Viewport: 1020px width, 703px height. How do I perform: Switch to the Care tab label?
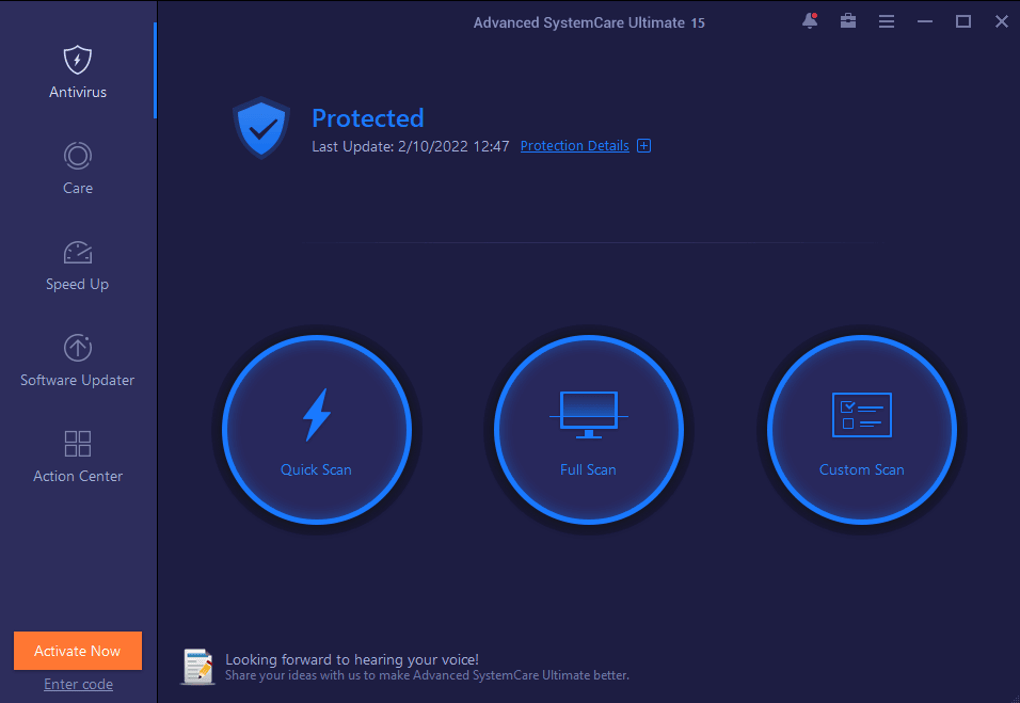point(77,188)
